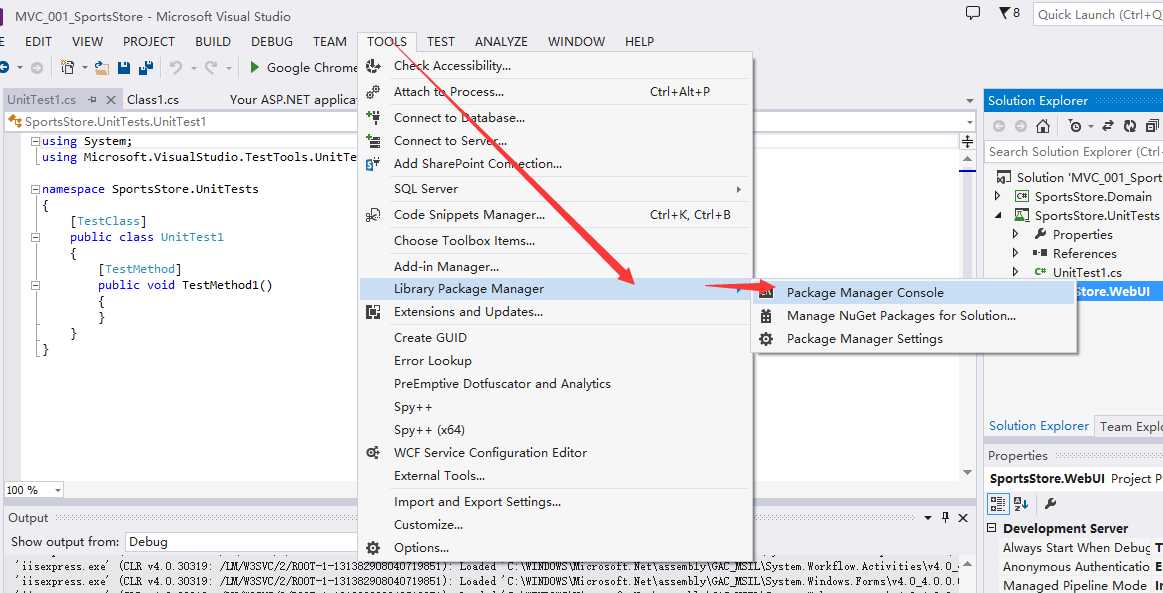Open the BUILD menu
The height and width of the screenshot is (593, 1163).
click(213, 42)
